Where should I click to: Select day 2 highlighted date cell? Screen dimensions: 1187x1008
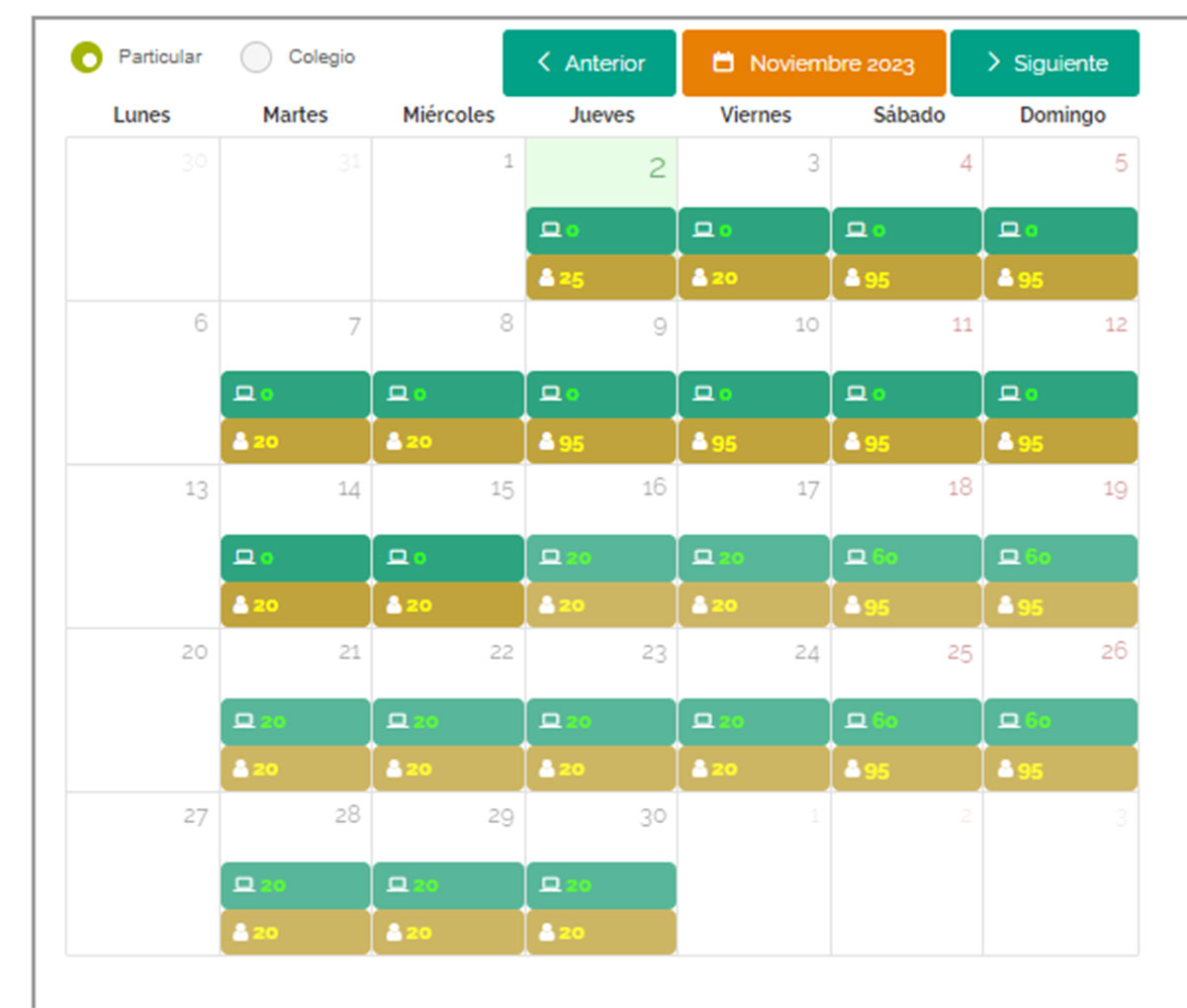click(x=601, y=171)
